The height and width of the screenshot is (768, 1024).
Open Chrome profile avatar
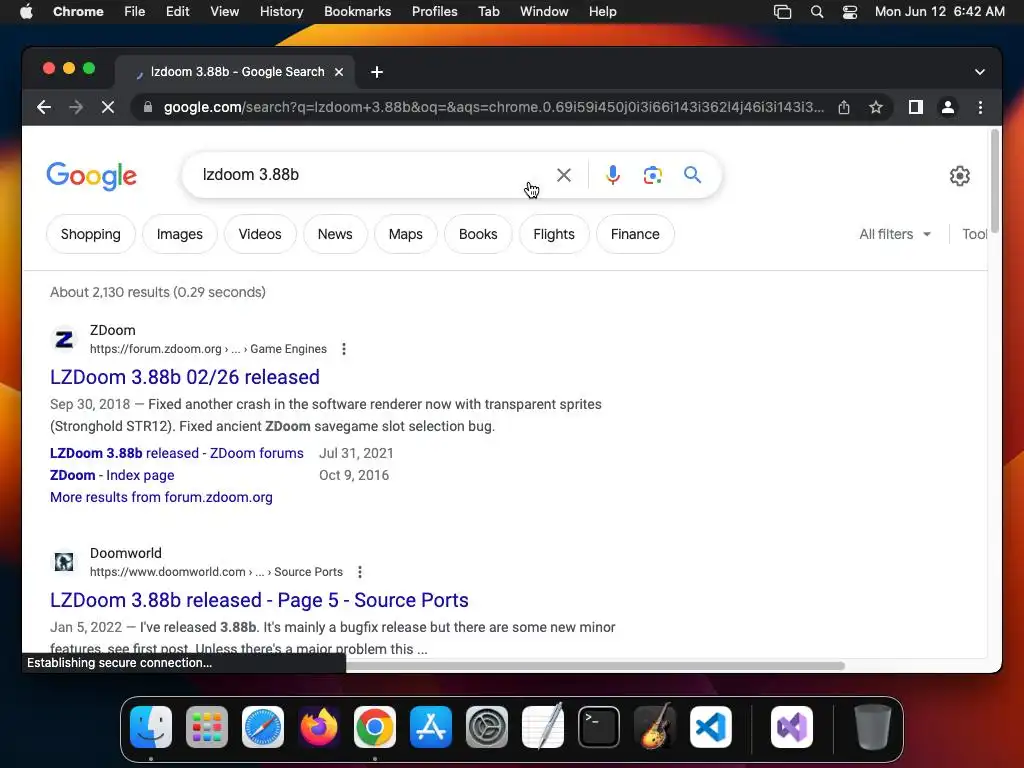point(948,107)
